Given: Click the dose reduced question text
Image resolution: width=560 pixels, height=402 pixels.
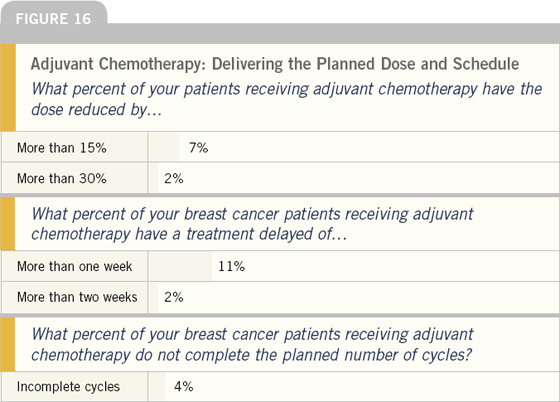Looking at the screenshot, I should click(x=286, y=99).
